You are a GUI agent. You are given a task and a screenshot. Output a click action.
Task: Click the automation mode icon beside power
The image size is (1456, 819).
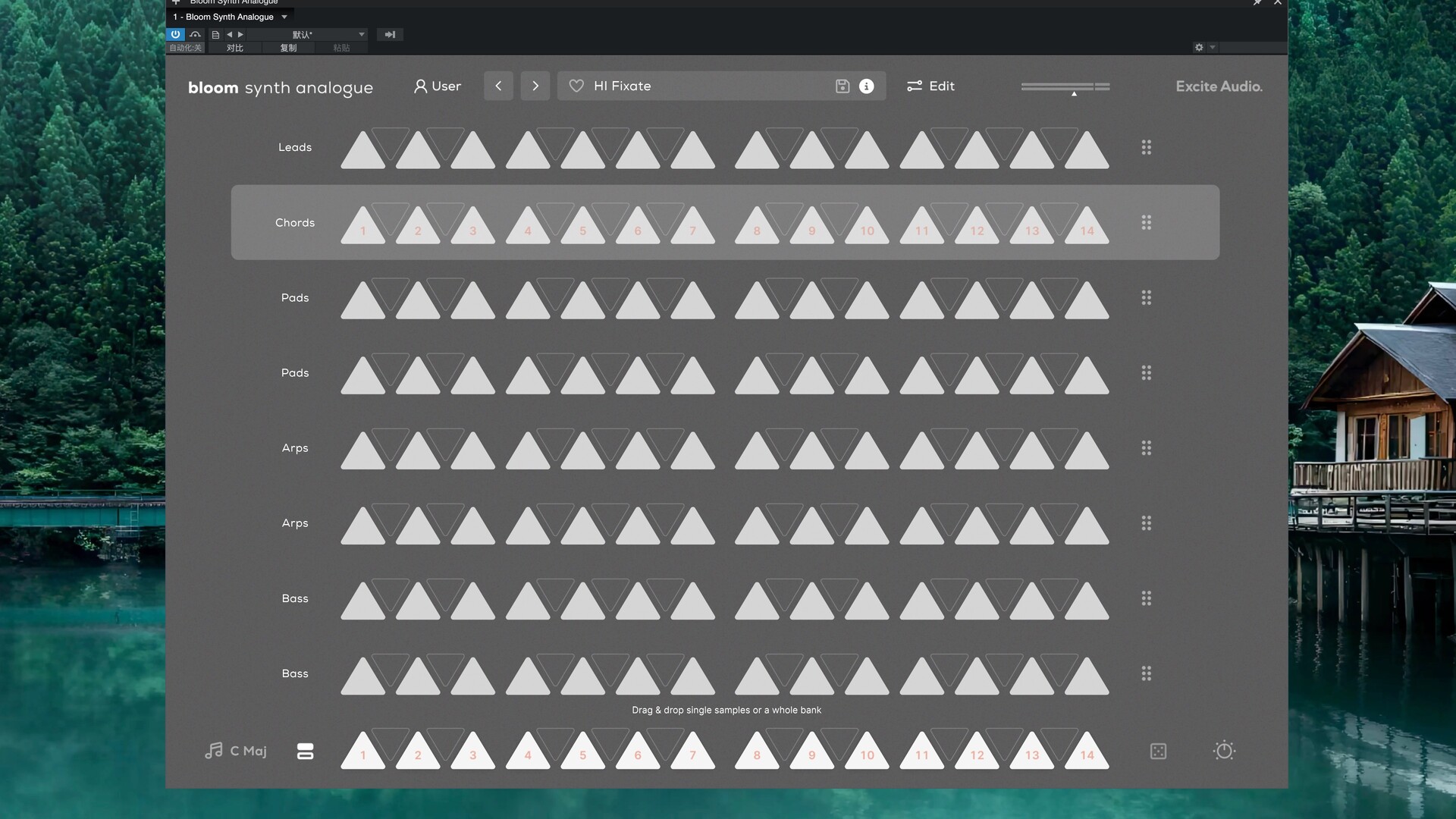point(196,34)
